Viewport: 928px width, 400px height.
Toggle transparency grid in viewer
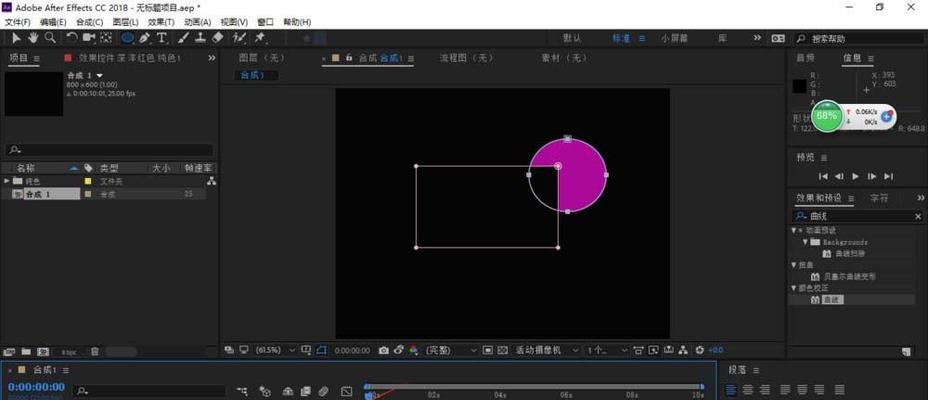point(502,350)
